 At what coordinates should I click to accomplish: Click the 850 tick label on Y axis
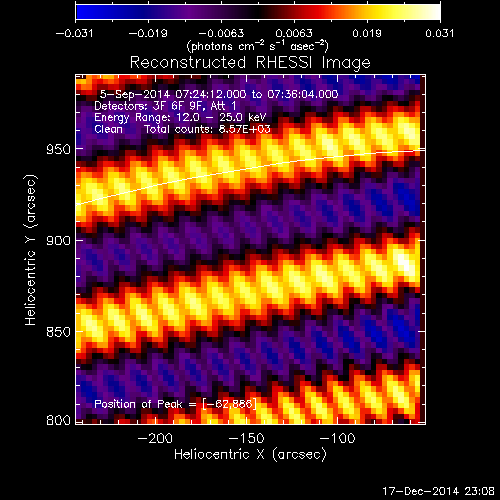coord(59,332)
